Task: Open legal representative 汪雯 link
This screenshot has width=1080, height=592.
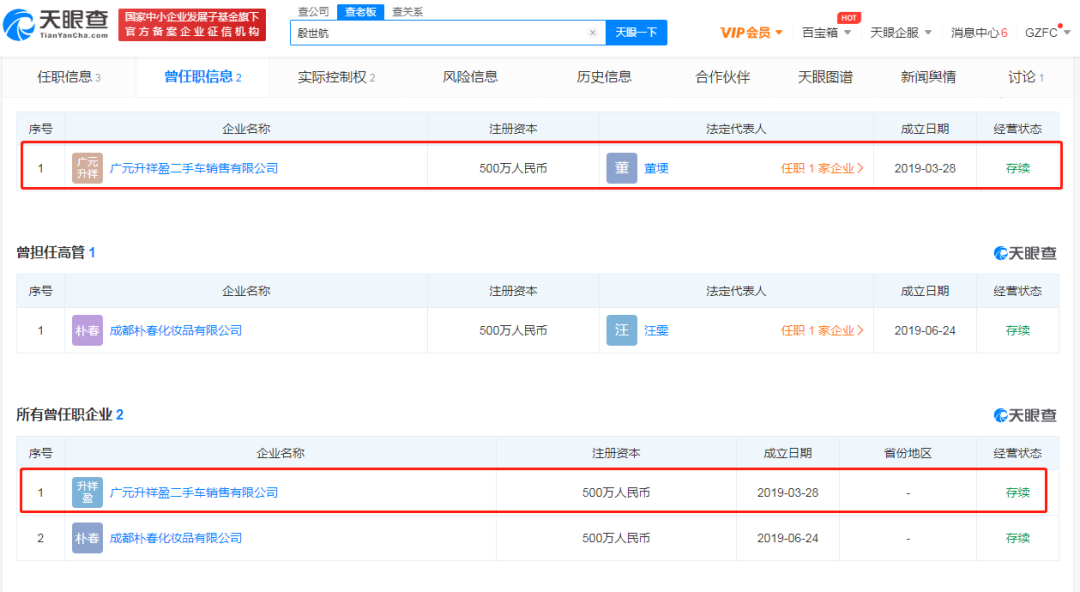Action: point(656,330)
